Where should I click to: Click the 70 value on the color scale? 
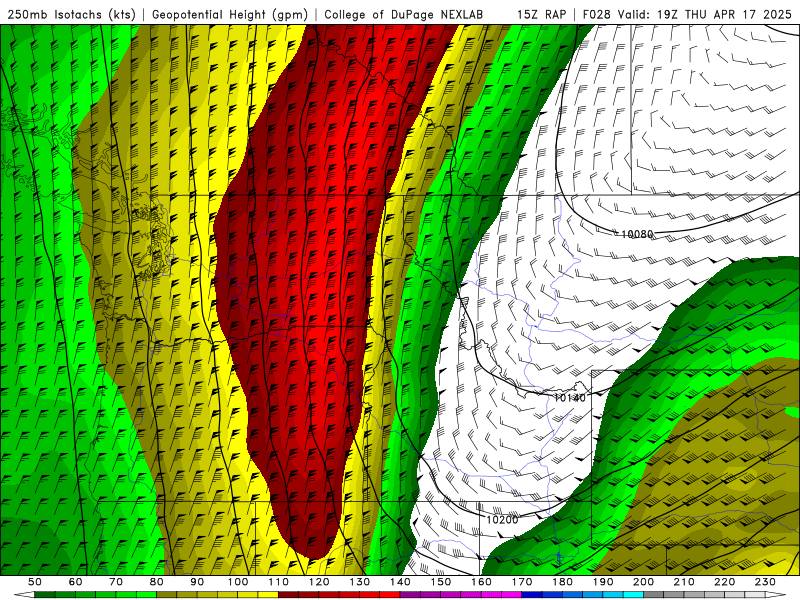click(116, 582)
